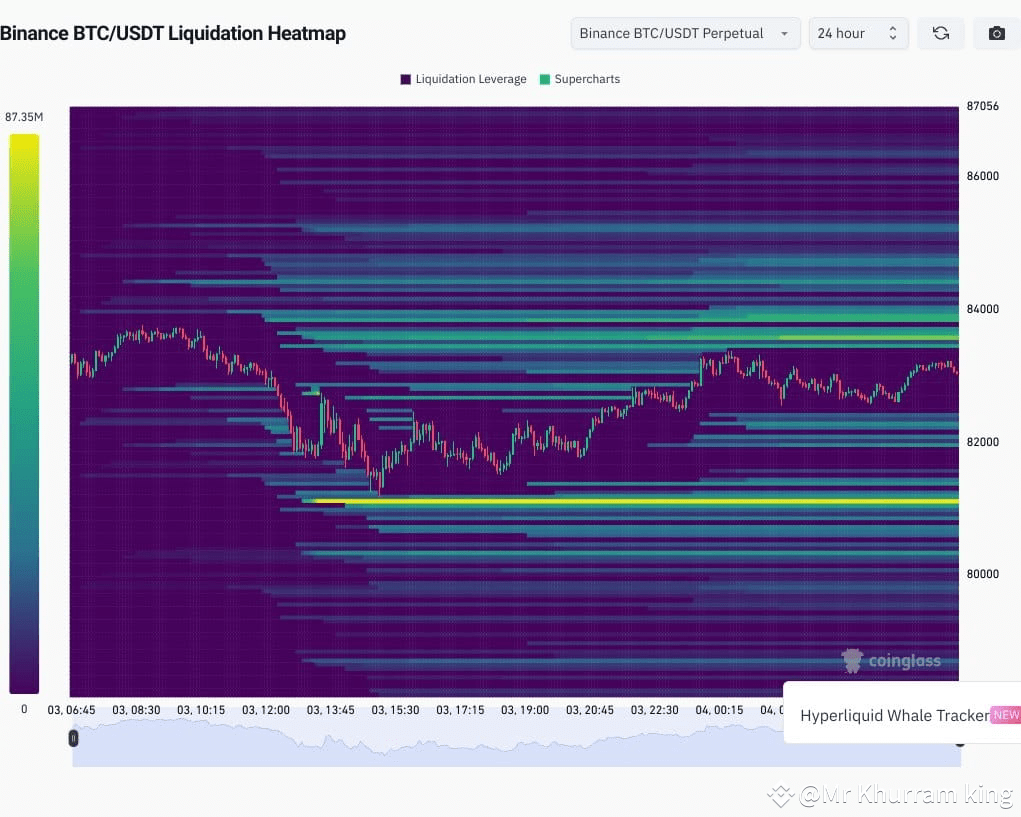Click the camera icon to capture a screenshot

996,33
